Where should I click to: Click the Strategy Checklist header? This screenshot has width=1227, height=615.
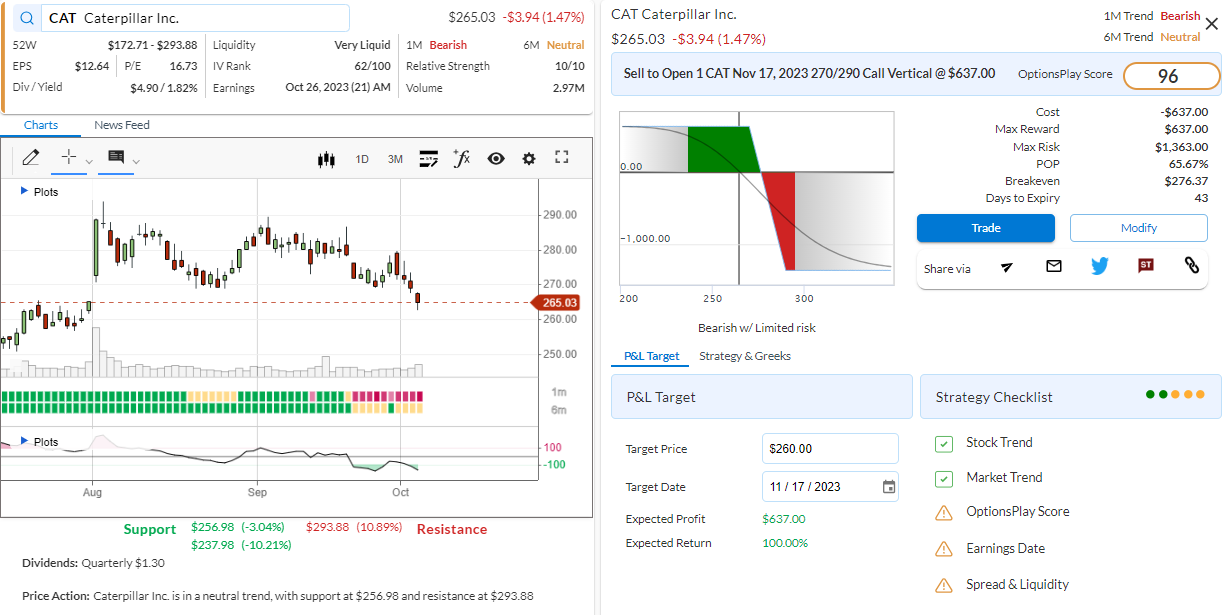(1070, 396)
